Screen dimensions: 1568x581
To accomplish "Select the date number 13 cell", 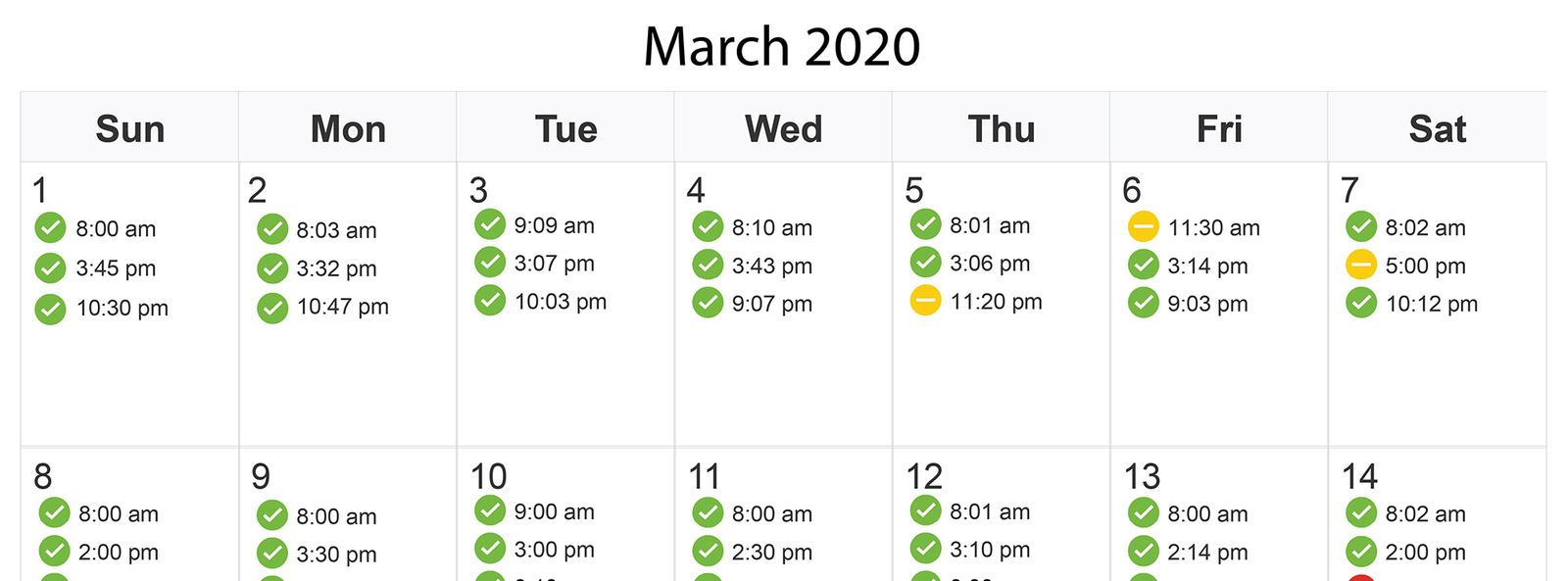I will [x=1142, y=476].
